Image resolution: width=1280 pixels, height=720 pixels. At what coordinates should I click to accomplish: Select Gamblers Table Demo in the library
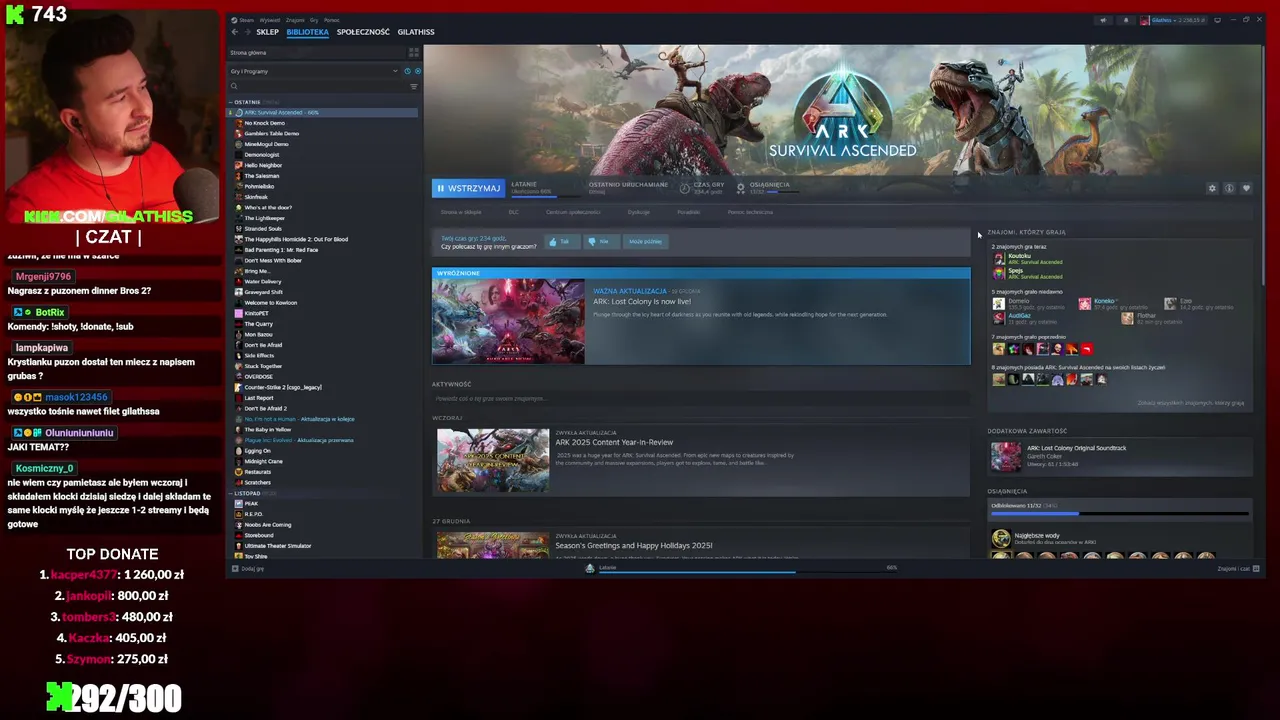(271, 133)
